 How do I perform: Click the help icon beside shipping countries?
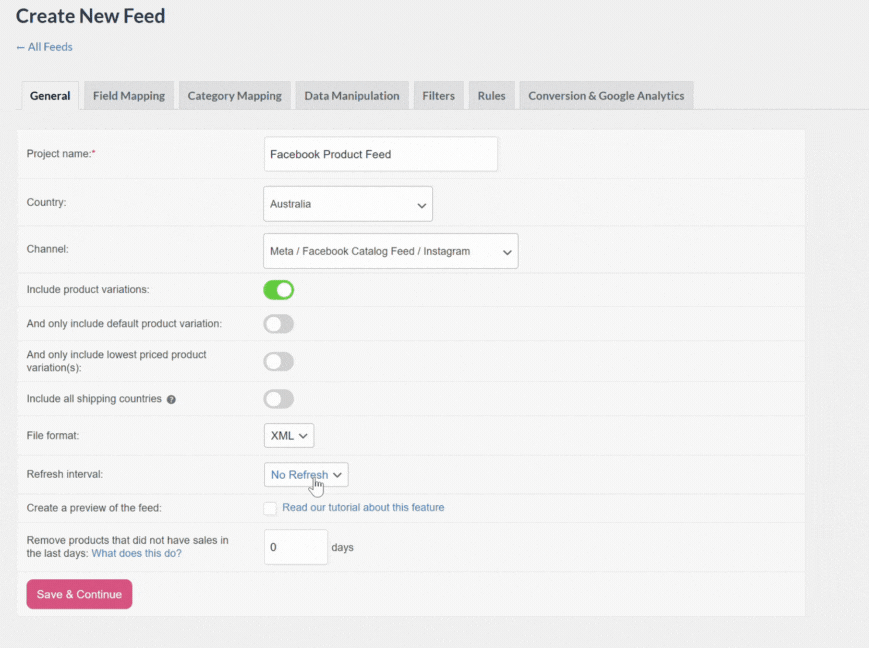click(x=171, y=399)
